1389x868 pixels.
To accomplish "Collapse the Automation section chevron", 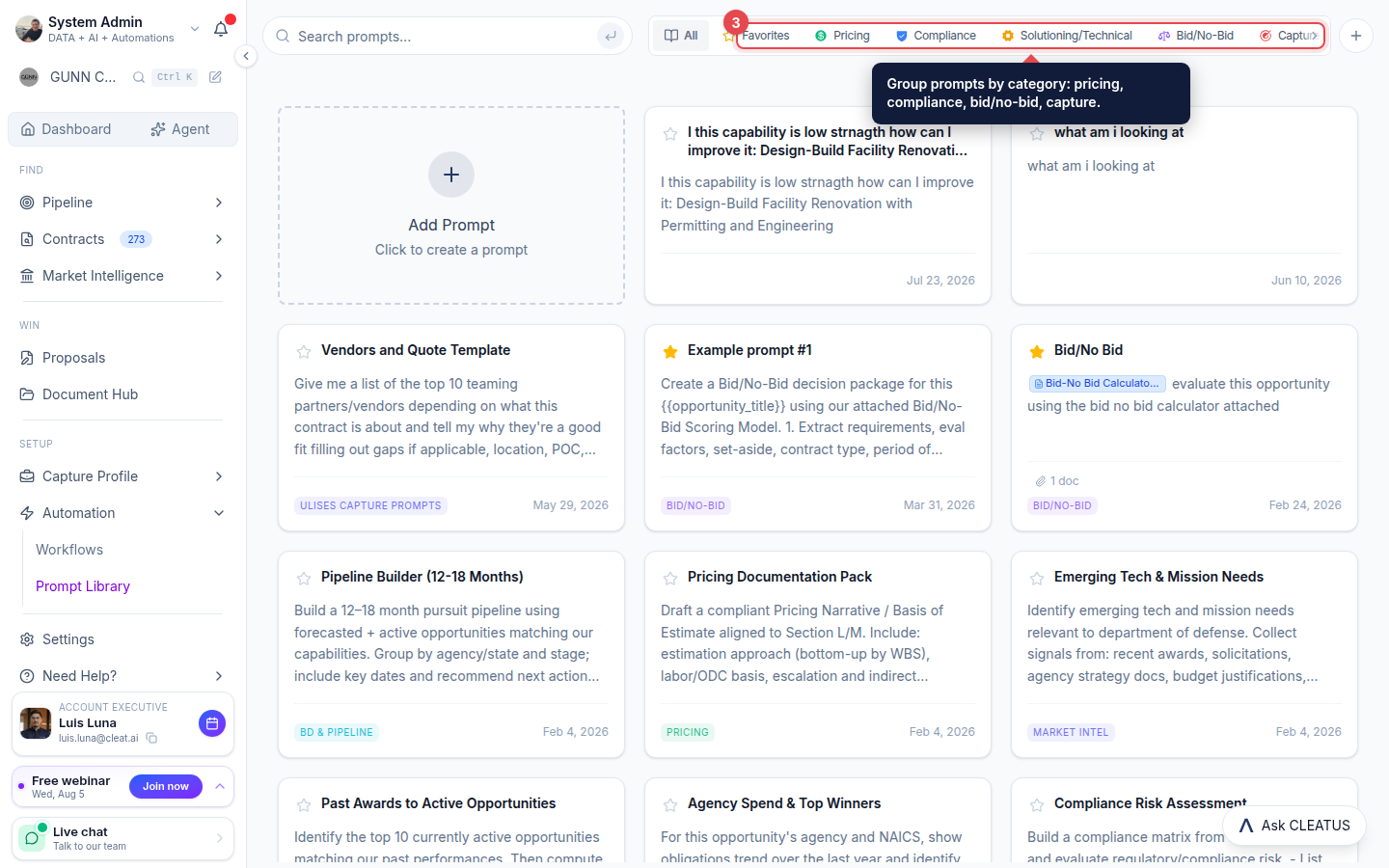I will coord(219,513).
